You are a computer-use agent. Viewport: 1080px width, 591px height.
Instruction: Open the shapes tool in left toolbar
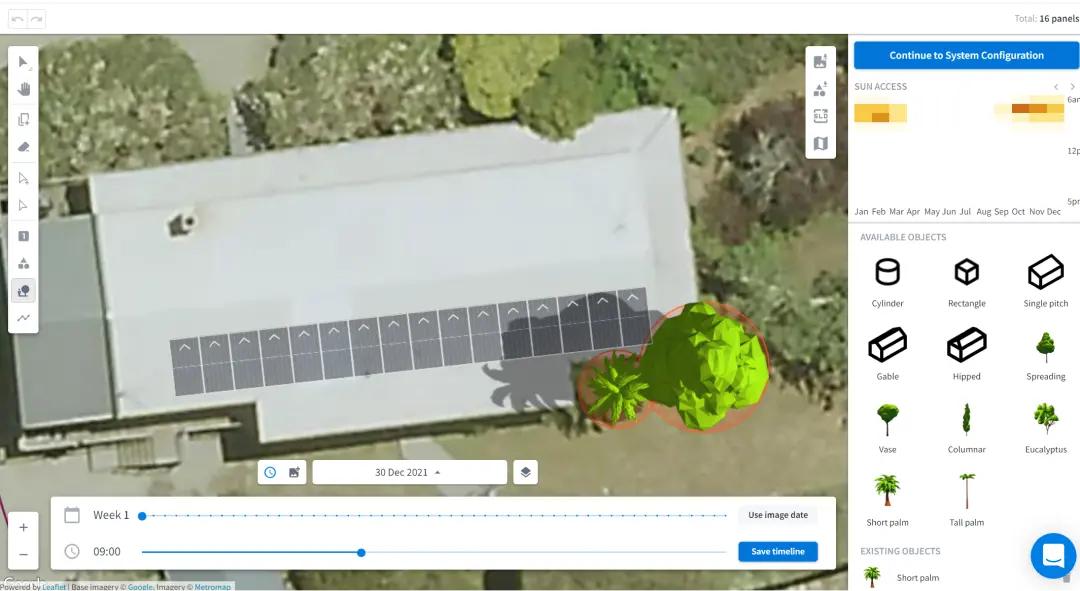click(23, 264)
